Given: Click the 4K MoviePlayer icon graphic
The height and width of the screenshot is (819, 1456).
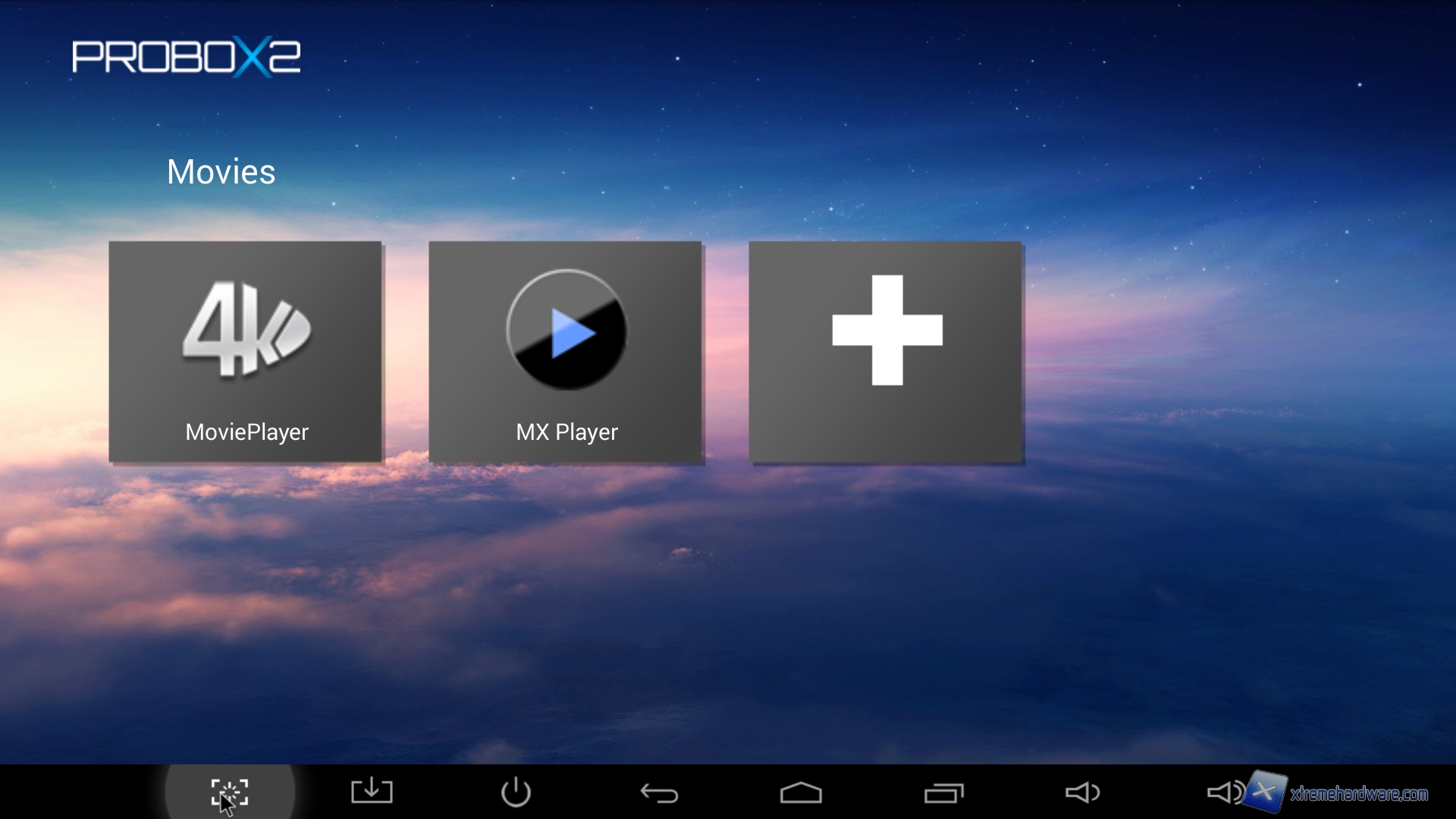Looking at the screenshot, I should (246, 328).
